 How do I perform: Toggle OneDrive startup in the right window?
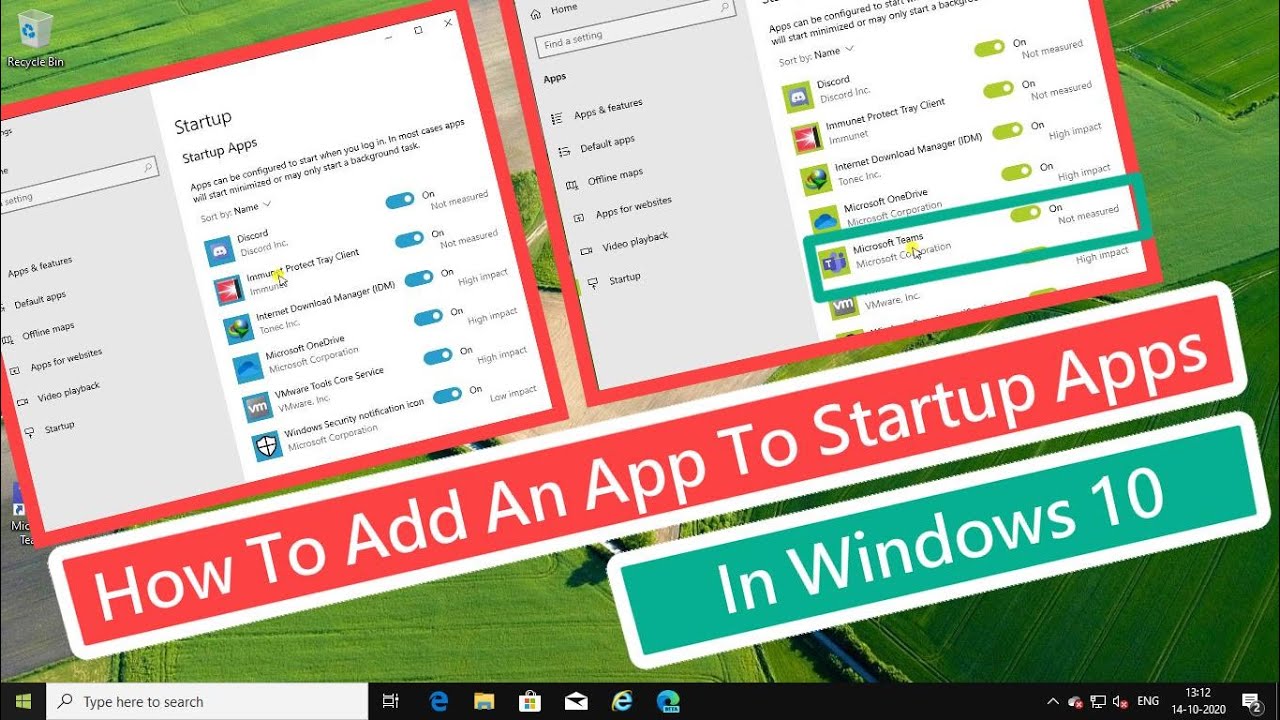(x=1017, y=171)
